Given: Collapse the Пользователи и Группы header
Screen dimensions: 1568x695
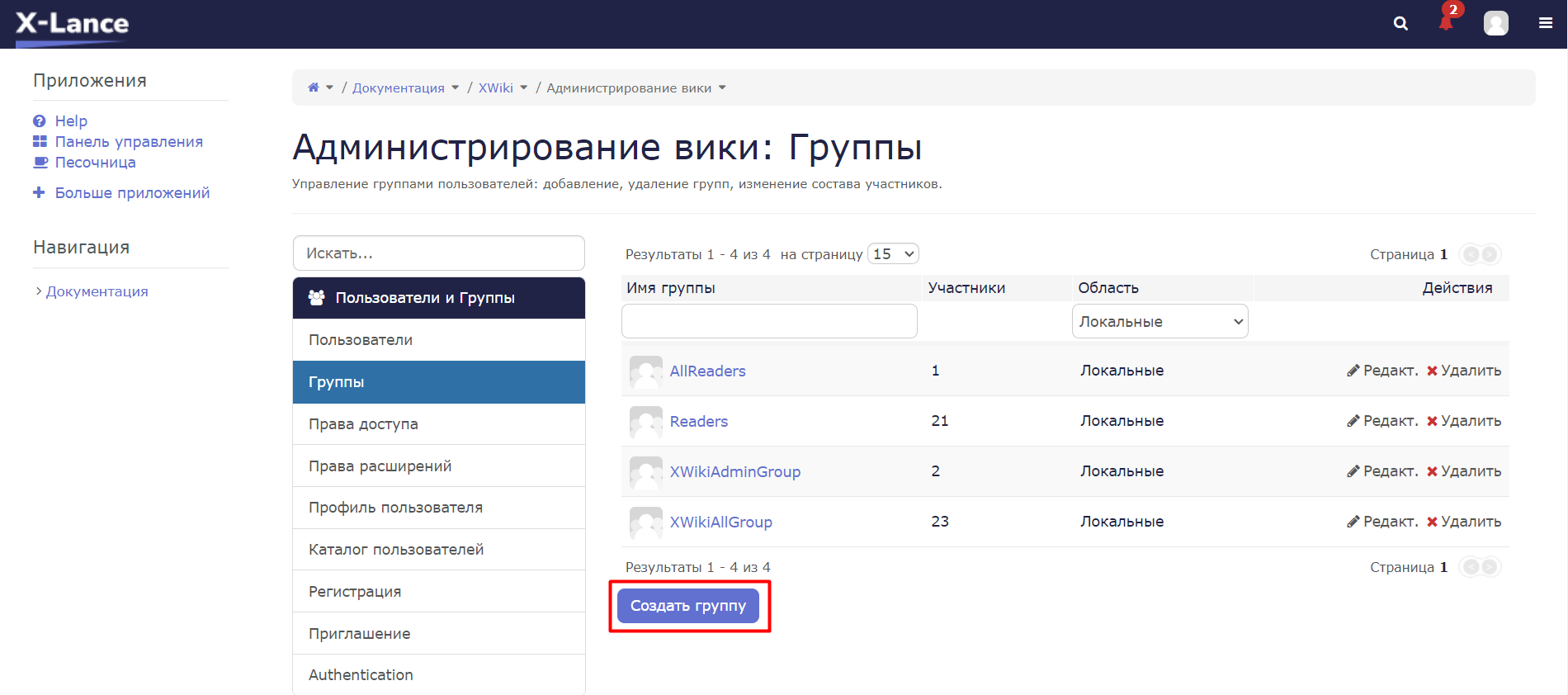Looking at the screenshot, I should [439, 298].
